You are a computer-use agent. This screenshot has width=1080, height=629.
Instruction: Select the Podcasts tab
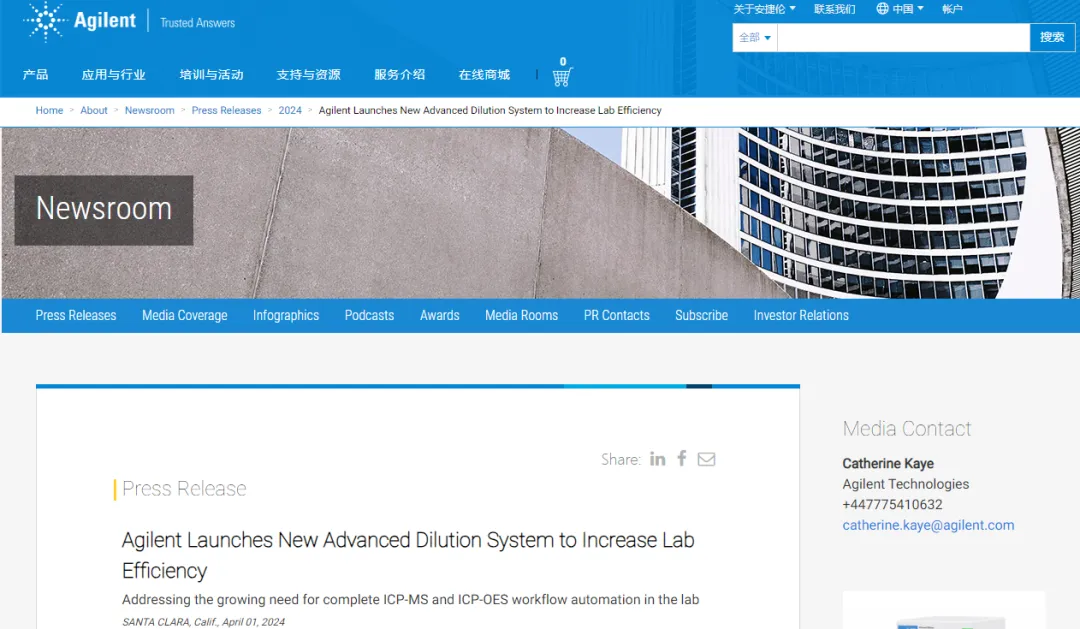369,316
